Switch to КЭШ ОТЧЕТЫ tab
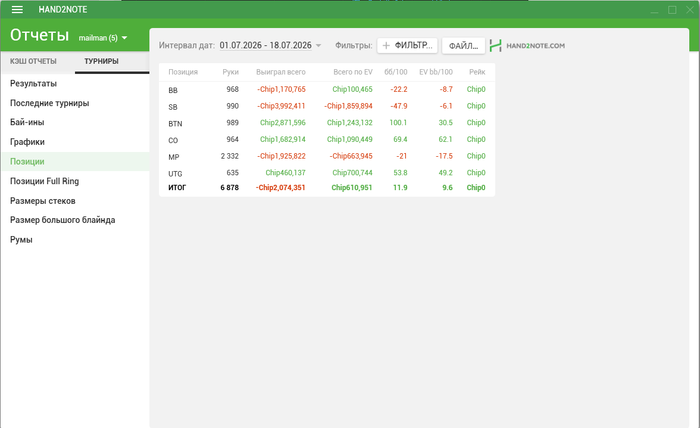The image size is (700, 428). pyautogui.click(x=33, y=61)
